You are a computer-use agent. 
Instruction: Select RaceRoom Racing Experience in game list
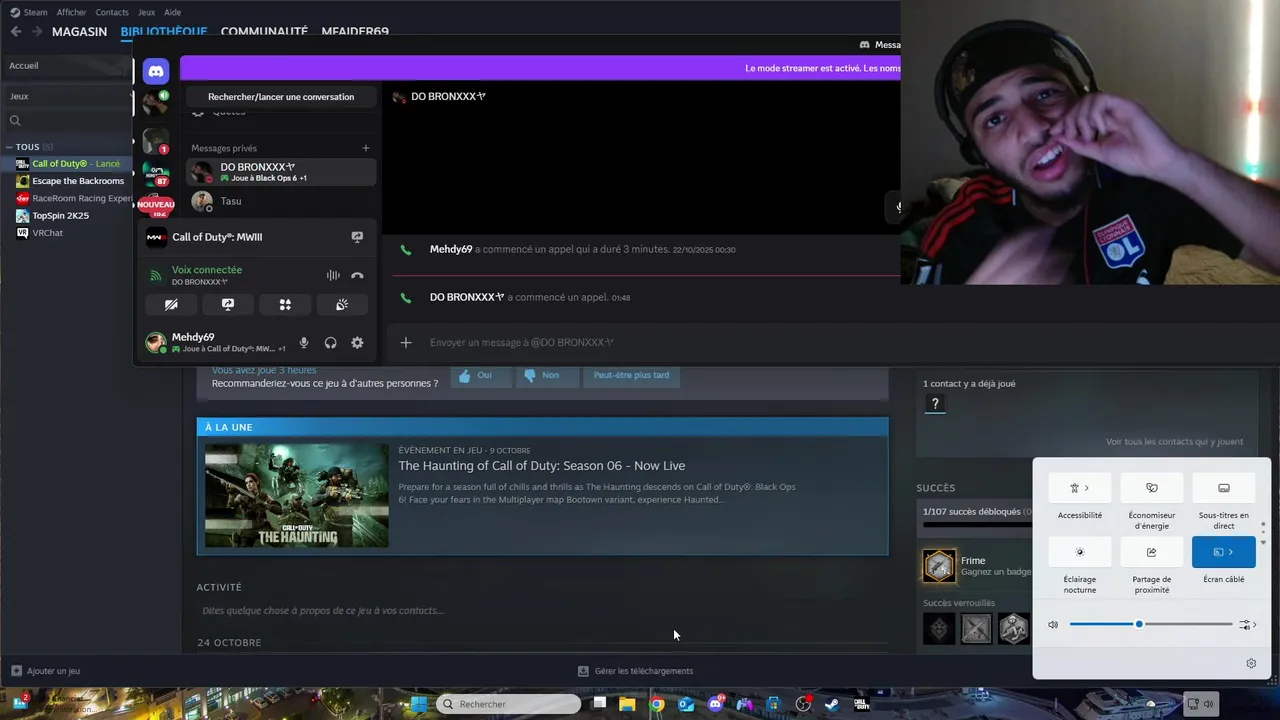(x=67, y=198)
